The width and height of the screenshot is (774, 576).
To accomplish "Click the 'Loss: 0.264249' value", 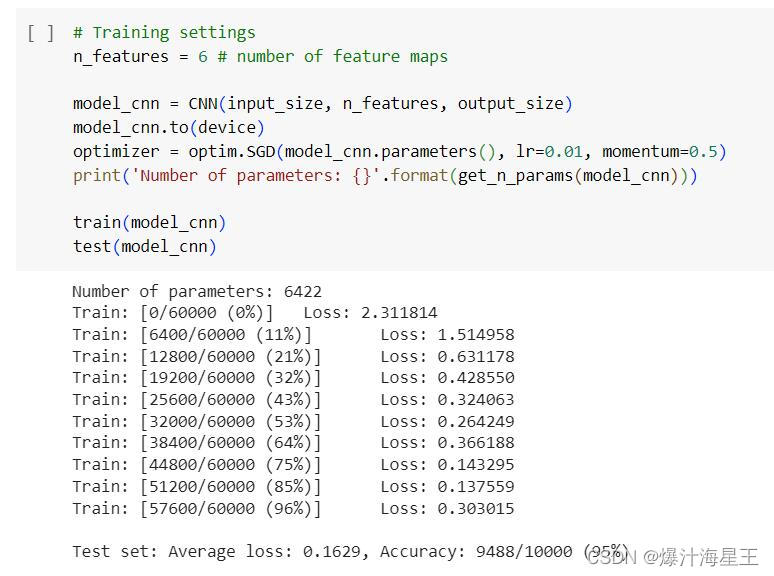I will click(447, 422).
